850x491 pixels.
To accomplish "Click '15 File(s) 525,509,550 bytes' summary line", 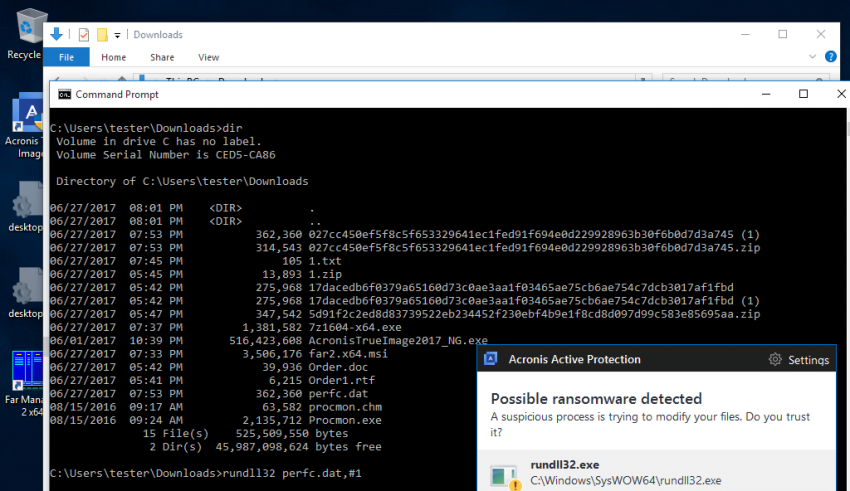I will (246, 434).
